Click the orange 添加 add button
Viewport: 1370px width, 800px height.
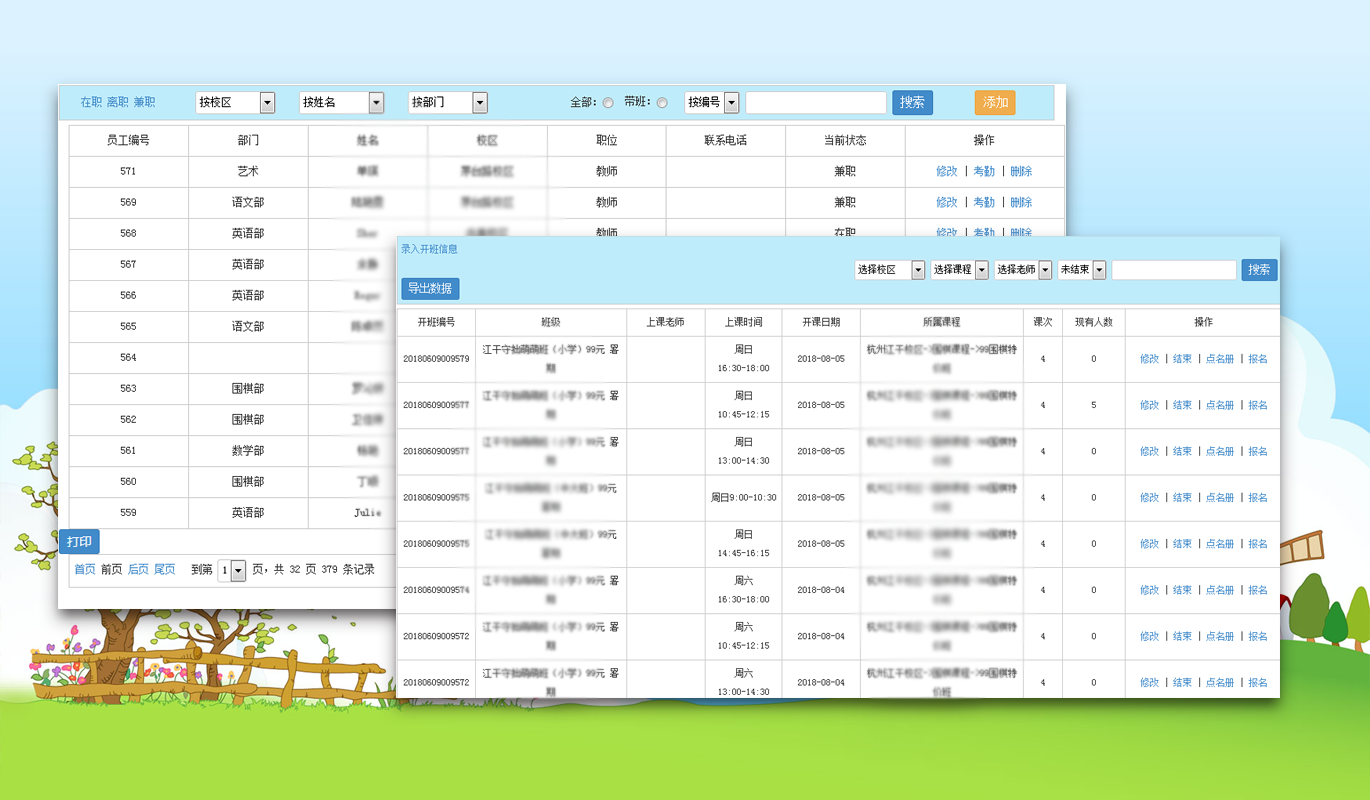(x=994, y=102)
